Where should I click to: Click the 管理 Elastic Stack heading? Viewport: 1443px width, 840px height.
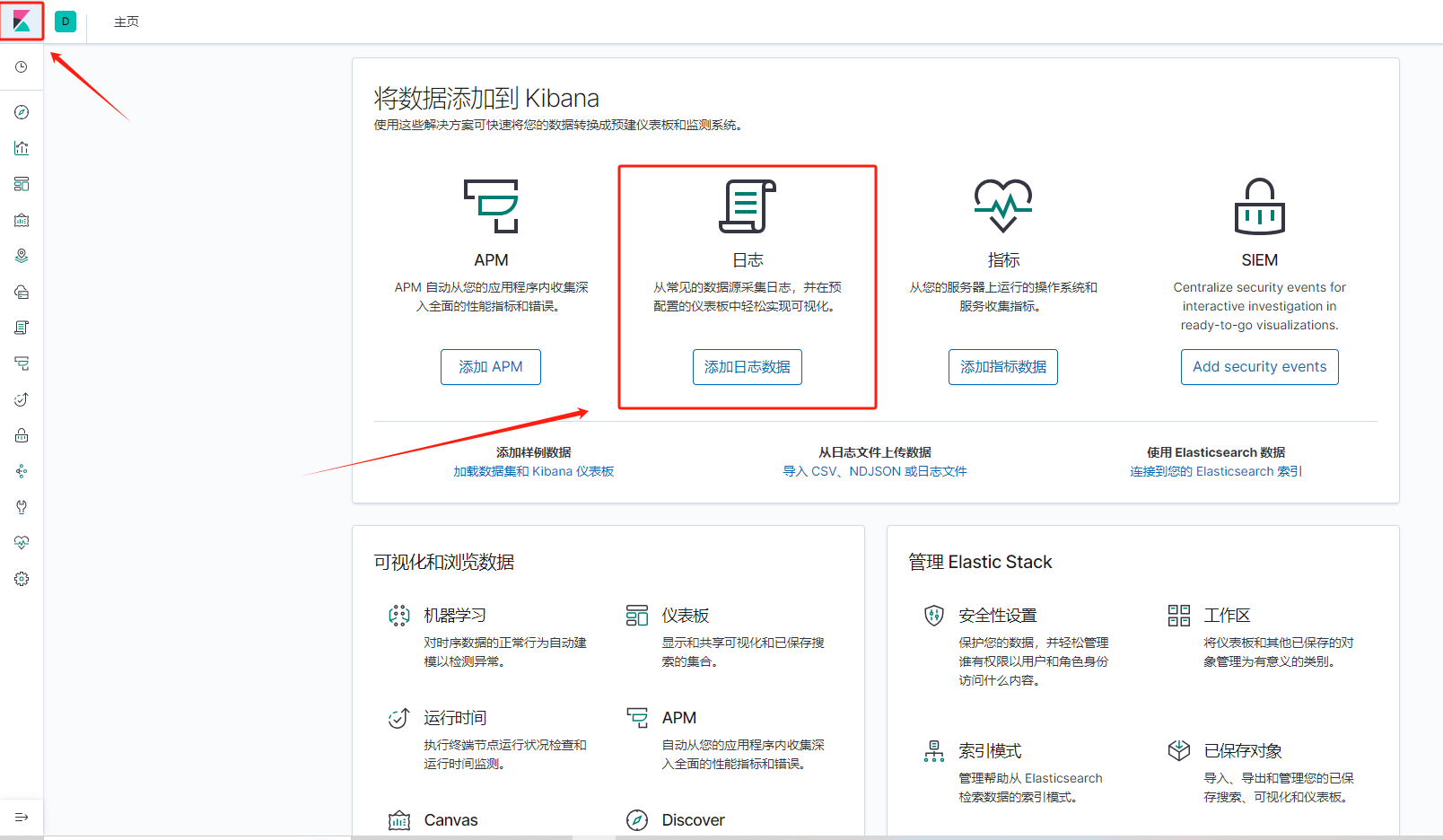(980, 562)
